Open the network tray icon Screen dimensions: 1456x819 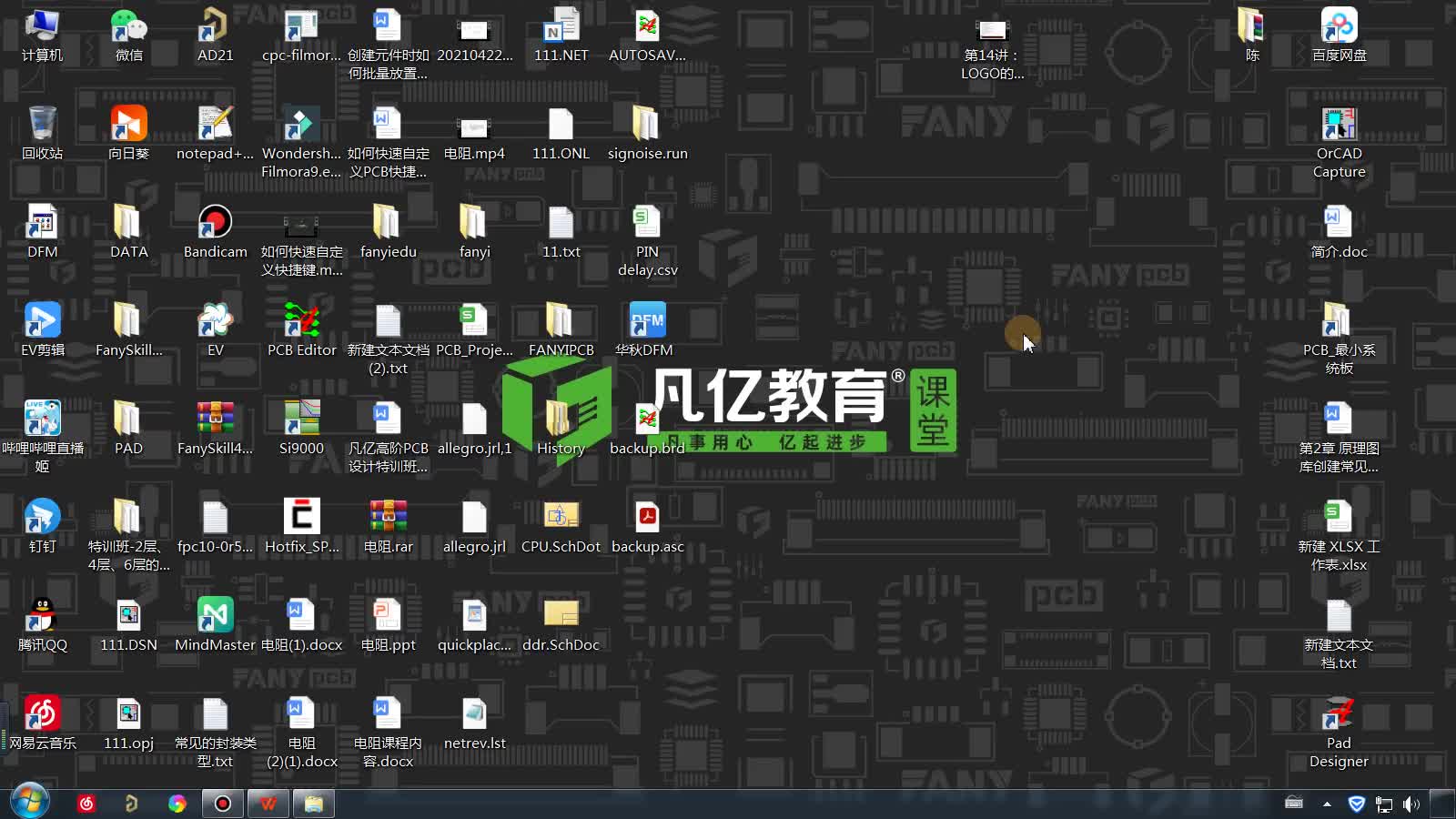[1384, 804]
